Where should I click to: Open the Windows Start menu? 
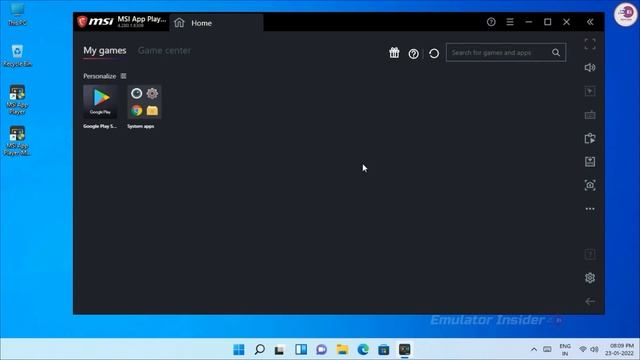pos(239,349)
